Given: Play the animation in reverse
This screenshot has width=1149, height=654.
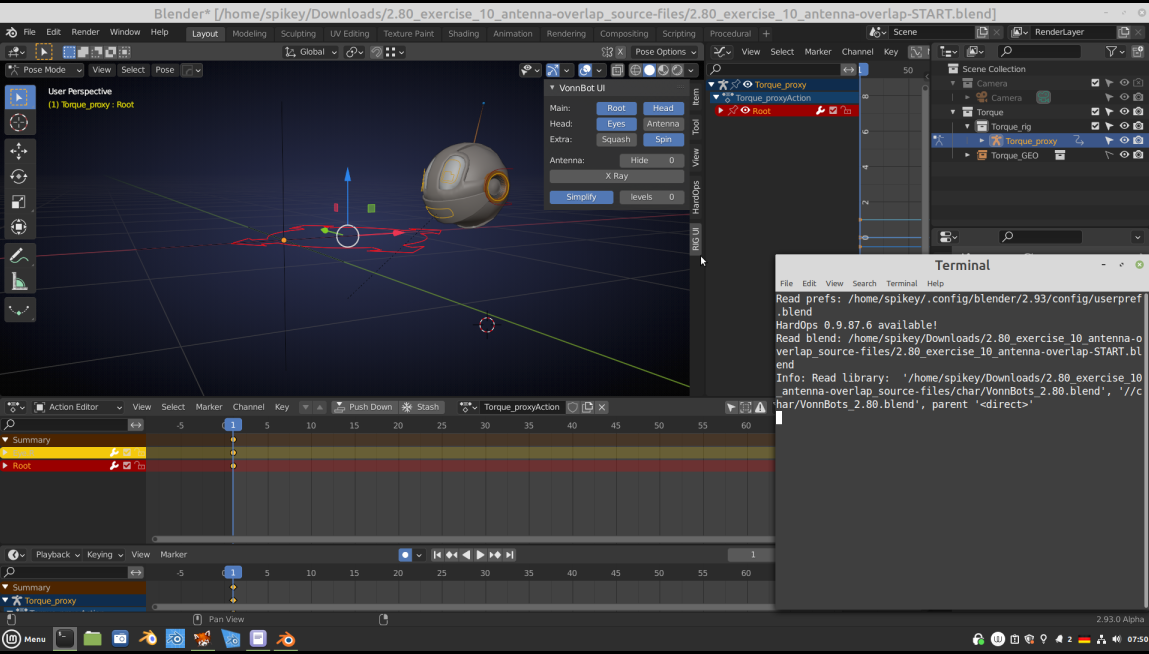Looking at the screenshot, I should pos(466,555).
